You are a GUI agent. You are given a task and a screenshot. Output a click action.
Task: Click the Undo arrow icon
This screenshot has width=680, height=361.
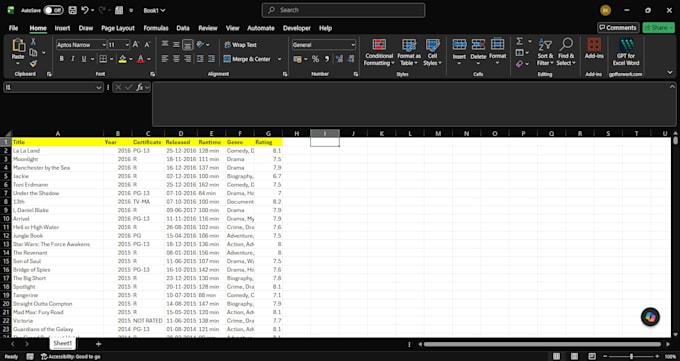pyautogui.click(x=85, y=10)
